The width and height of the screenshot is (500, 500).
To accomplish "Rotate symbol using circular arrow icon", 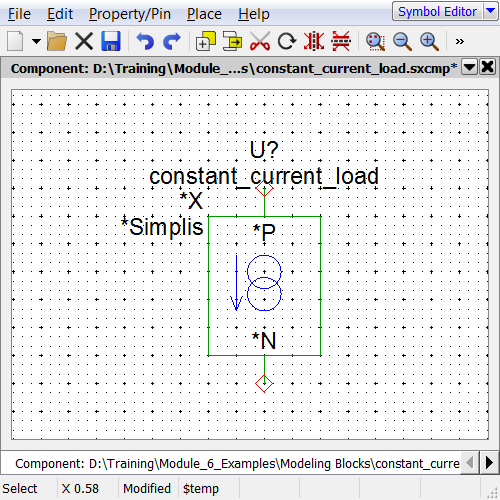I will tap(287, 41).
